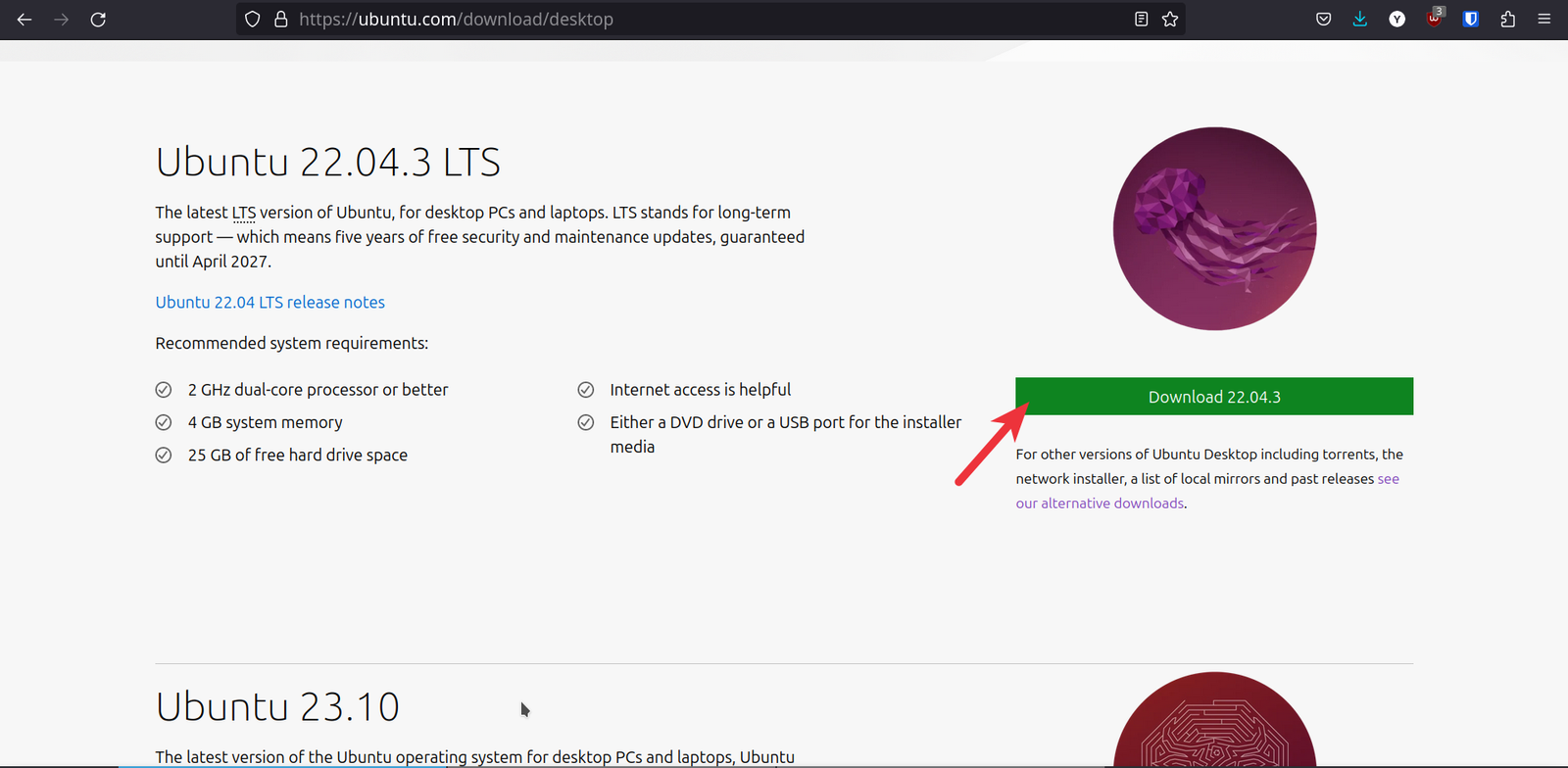Open the Firefox hamburger application menu
1568x768 pixels.
pos(1544,20)
